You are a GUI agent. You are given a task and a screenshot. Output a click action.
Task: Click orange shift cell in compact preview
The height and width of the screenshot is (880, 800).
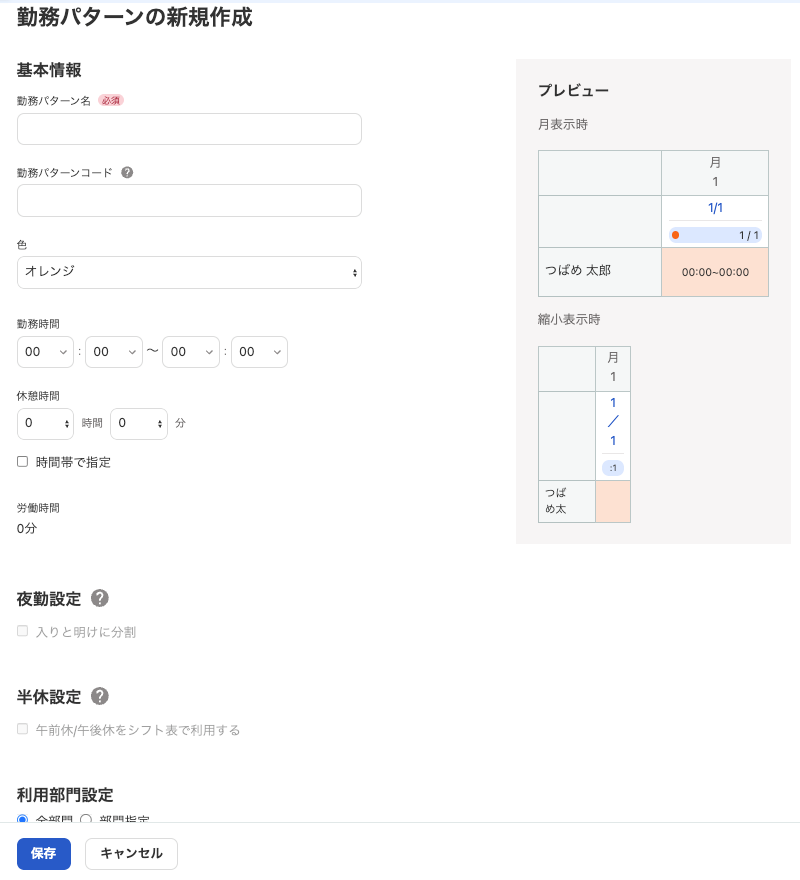pyautogui.click(x=613, y=502)
